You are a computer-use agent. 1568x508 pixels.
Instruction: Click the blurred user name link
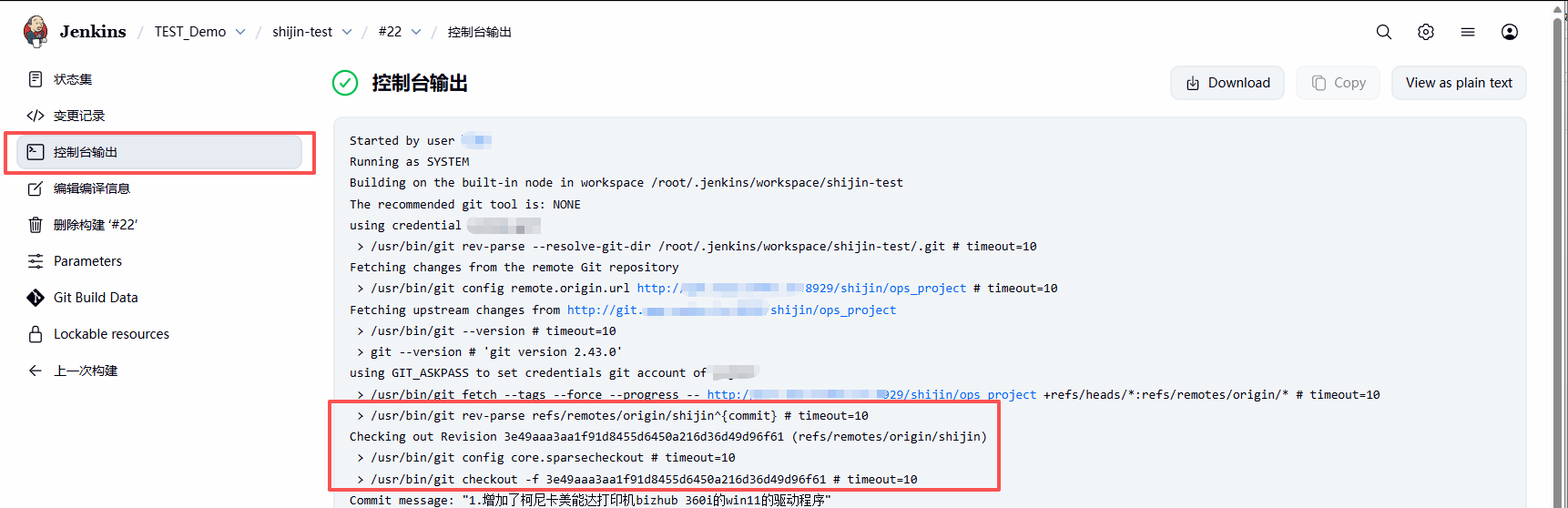[476, 140]
